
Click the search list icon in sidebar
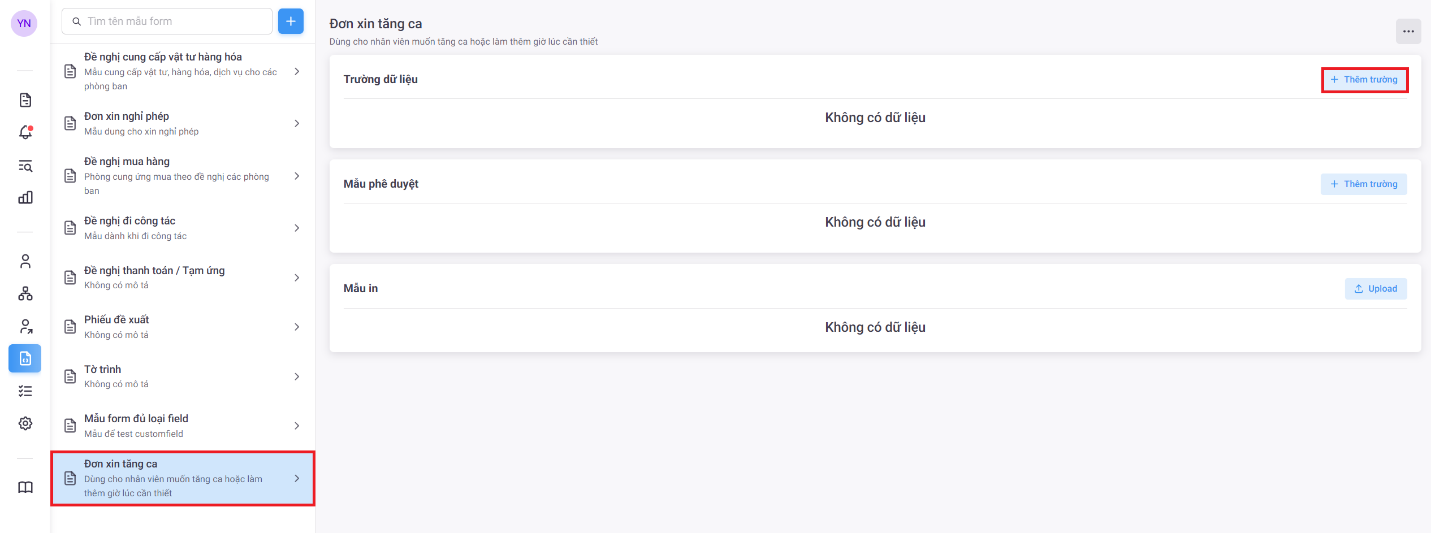tap(26, 165)
